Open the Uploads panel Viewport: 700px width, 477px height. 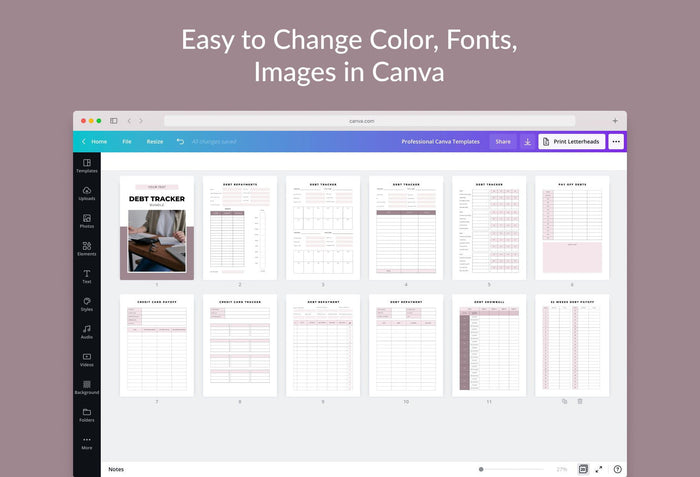tap(87, 193)
